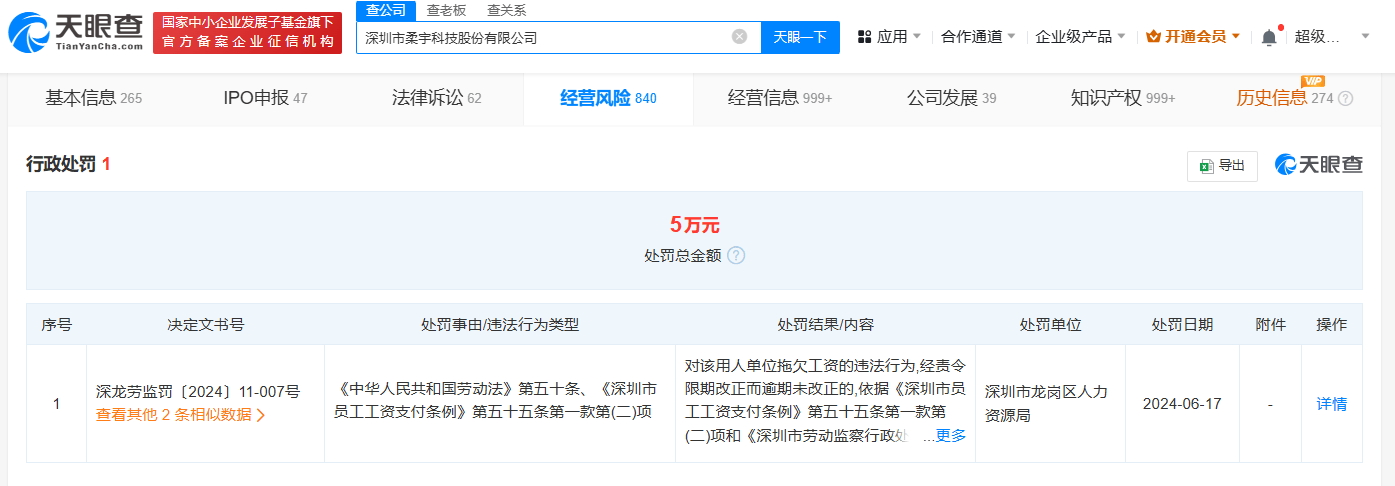Expand full penalty content via 更多
The height and width of the screenshot is (486, 1395).
point(950,435)
